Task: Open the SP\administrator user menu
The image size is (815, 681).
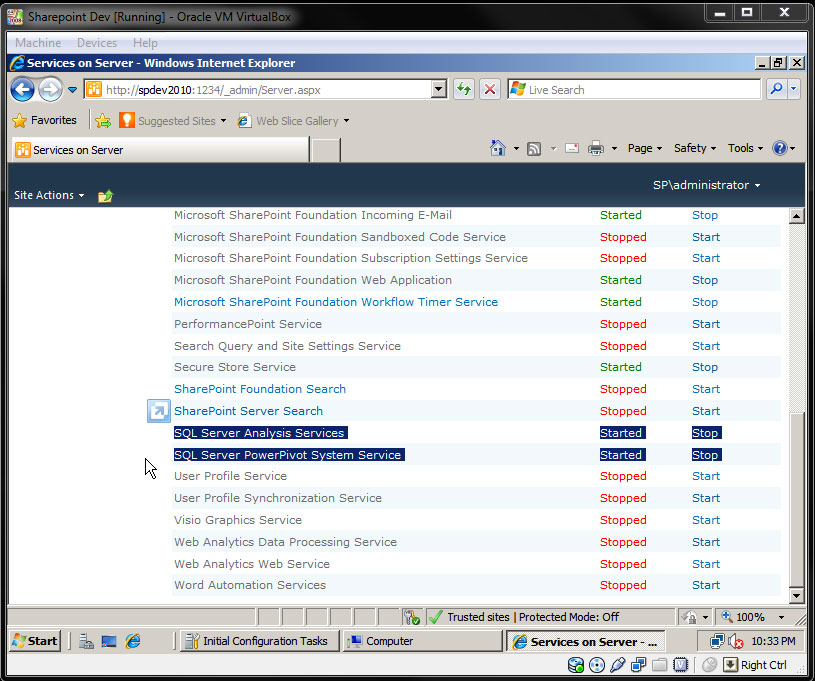Action: (x=706, y=185)
